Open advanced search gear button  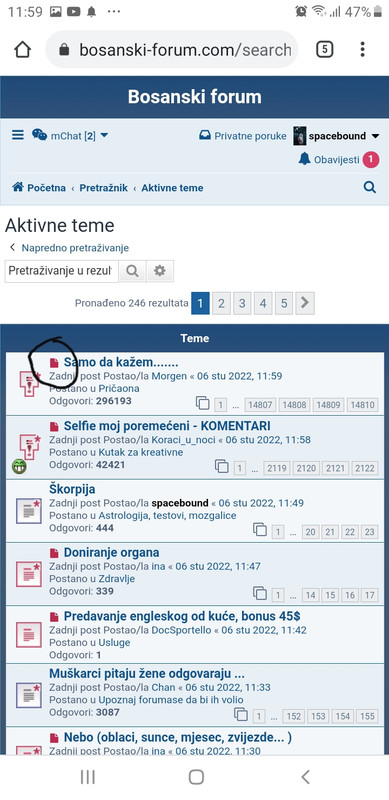160,271
